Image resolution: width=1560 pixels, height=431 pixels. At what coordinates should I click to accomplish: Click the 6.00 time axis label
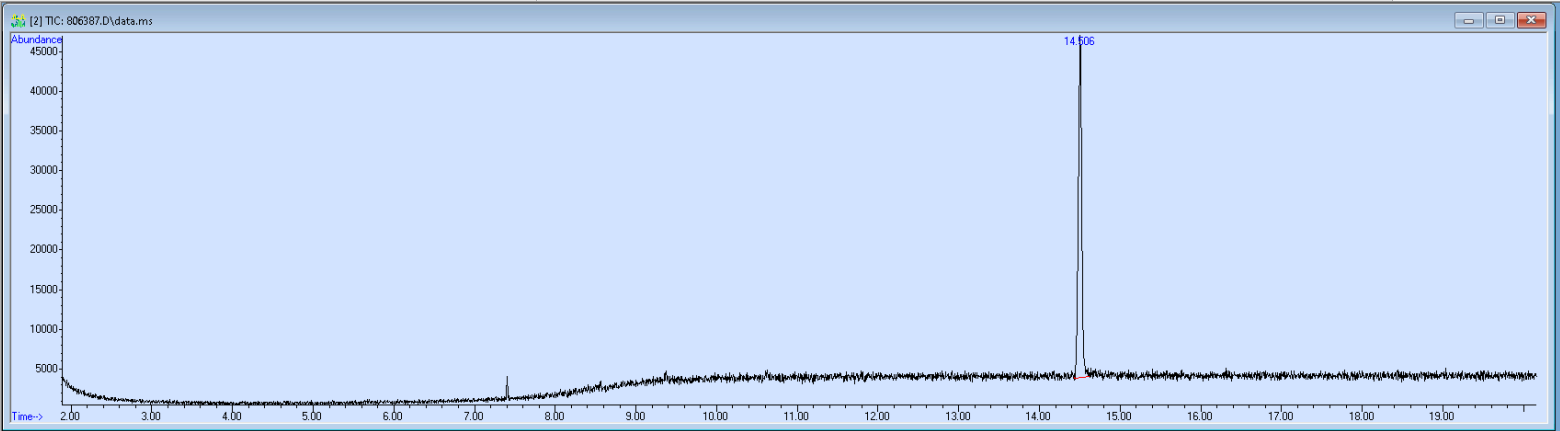[393, 415]
